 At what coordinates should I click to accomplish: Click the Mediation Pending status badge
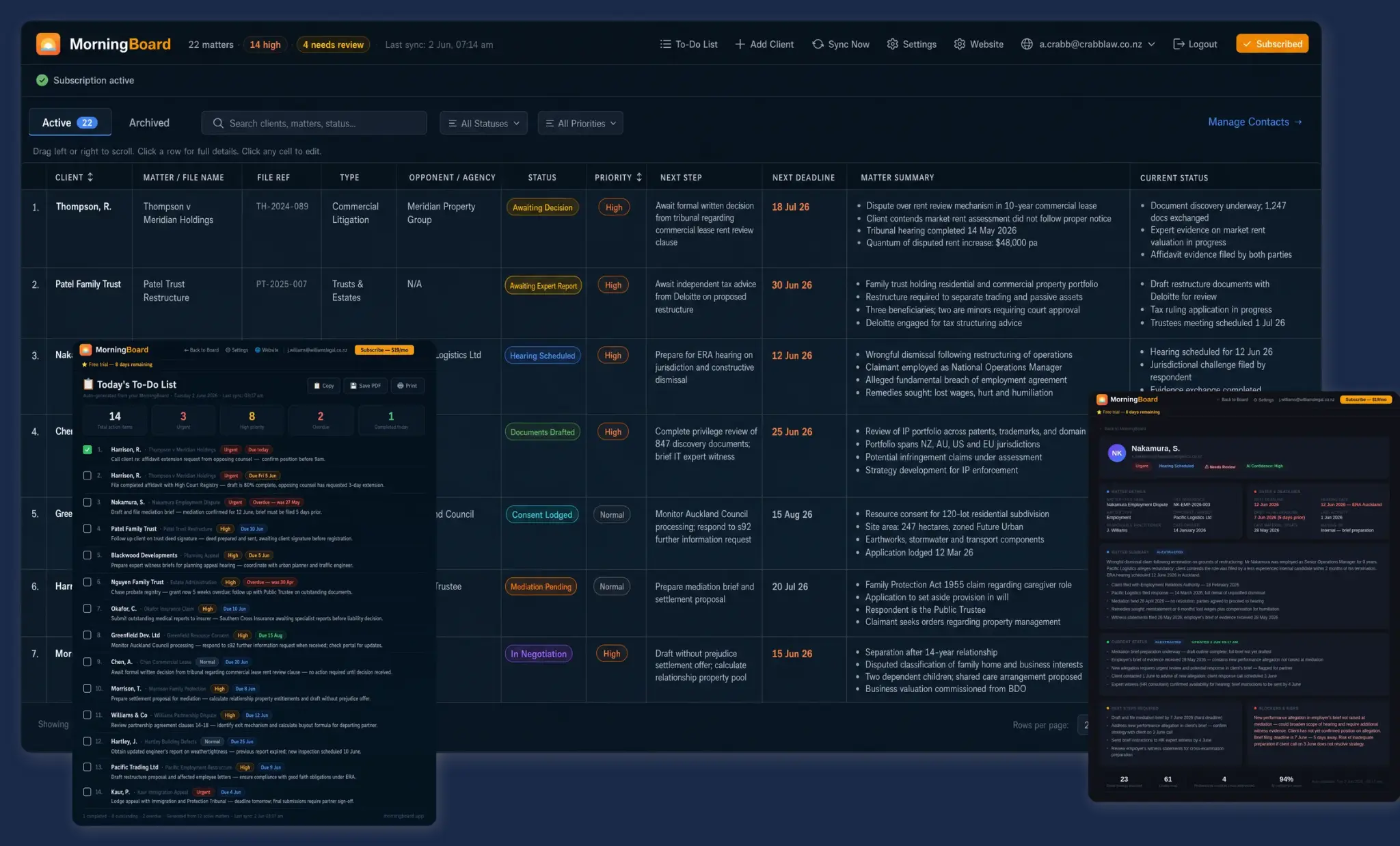point(541,587)
